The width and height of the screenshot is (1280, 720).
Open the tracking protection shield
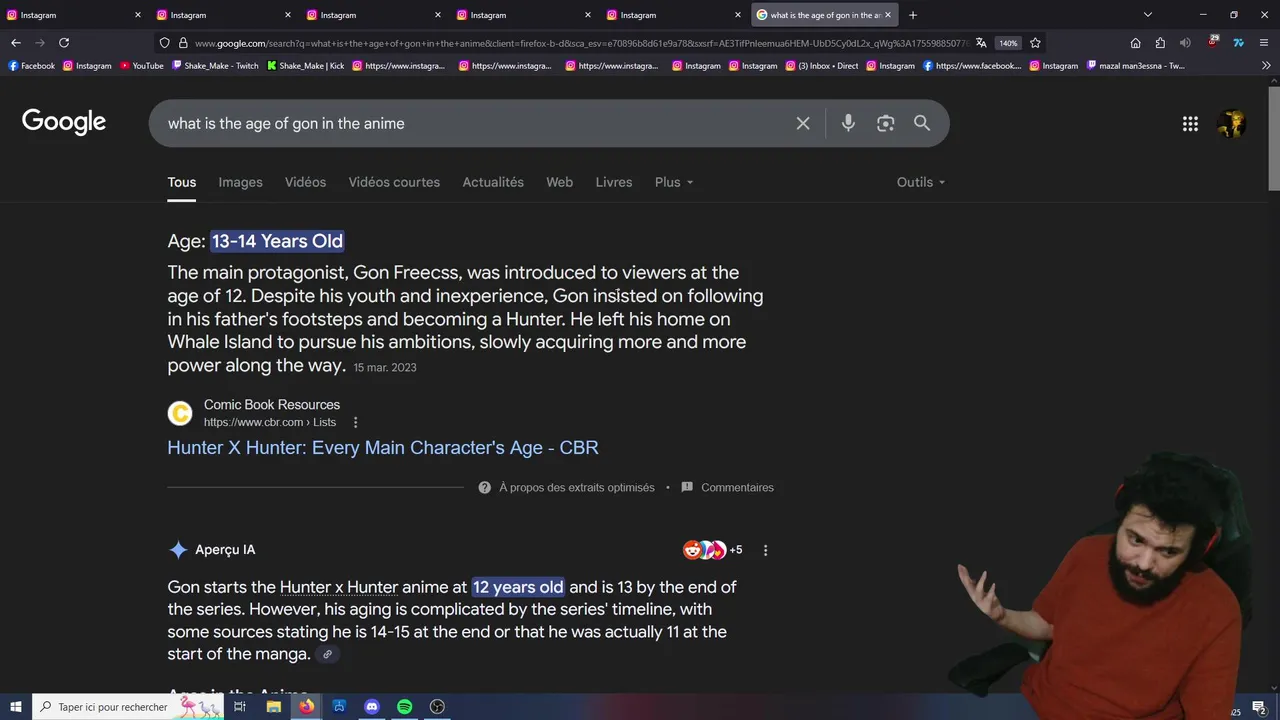tap(164, 43)
